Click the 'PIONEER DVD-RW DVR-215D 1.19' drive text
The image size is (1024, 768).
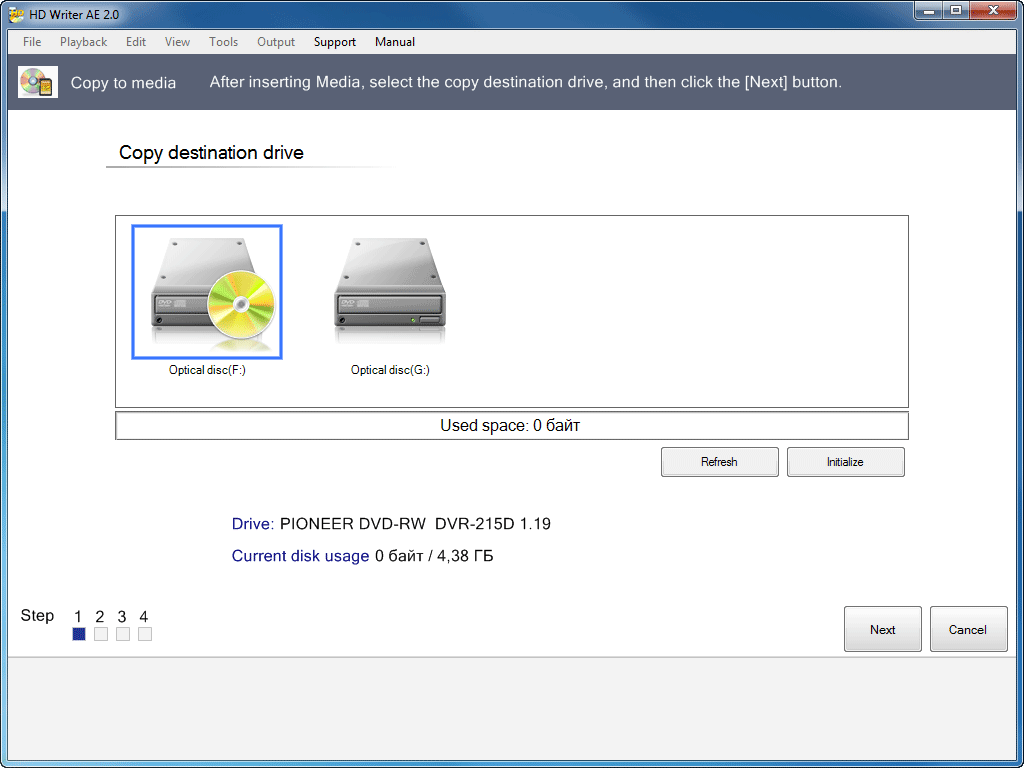(415, 524)
